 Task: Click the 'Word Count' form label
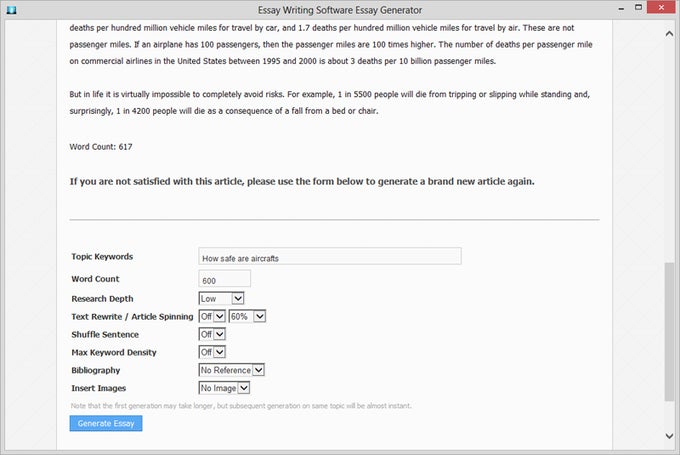(x=95, y=279)
